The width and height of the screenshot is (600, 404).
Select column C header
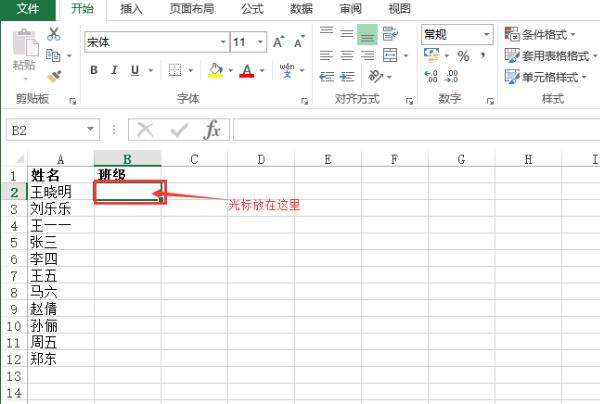tap(194, 159)
